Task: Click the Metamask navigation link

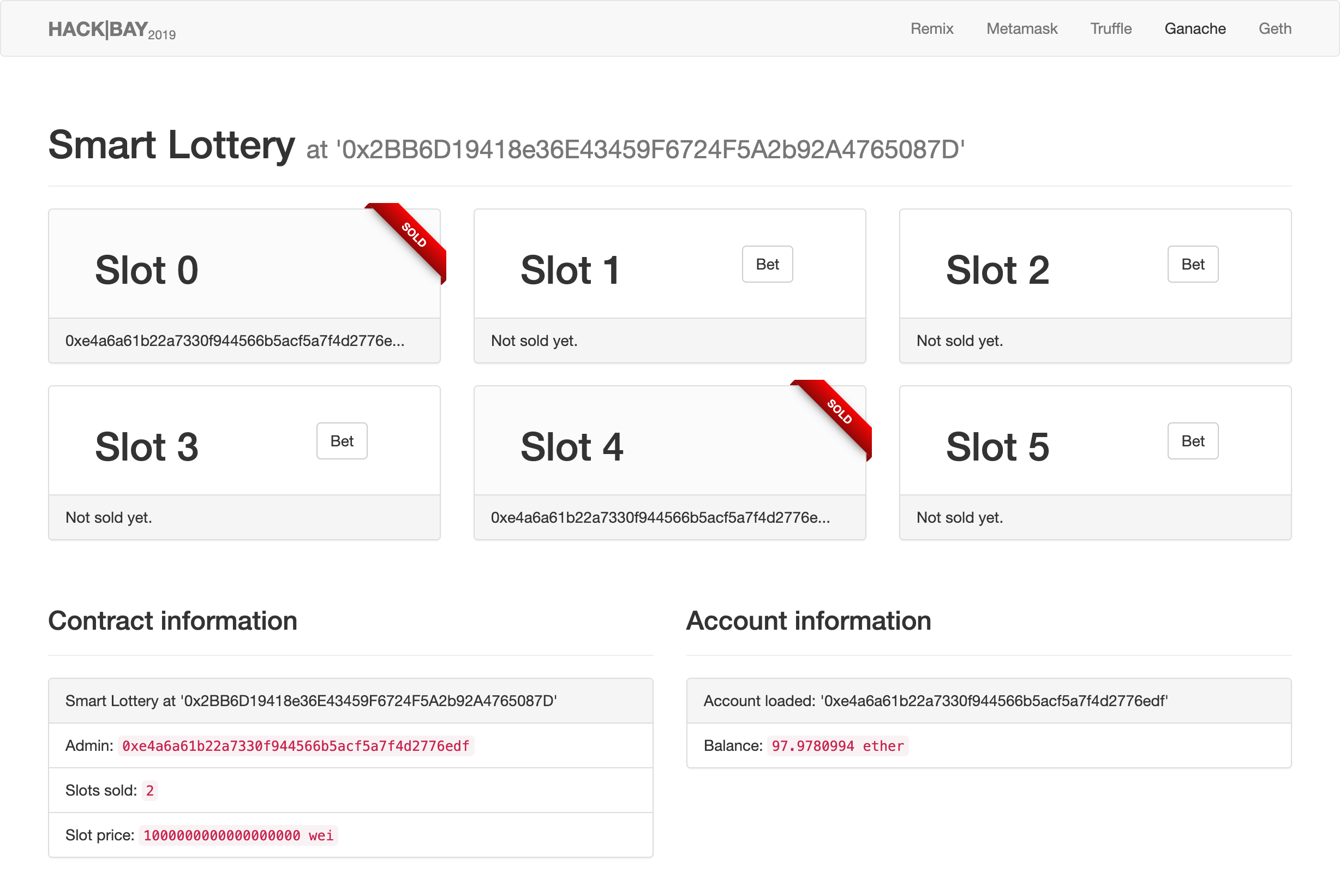Action: (x=1020, y=28)
